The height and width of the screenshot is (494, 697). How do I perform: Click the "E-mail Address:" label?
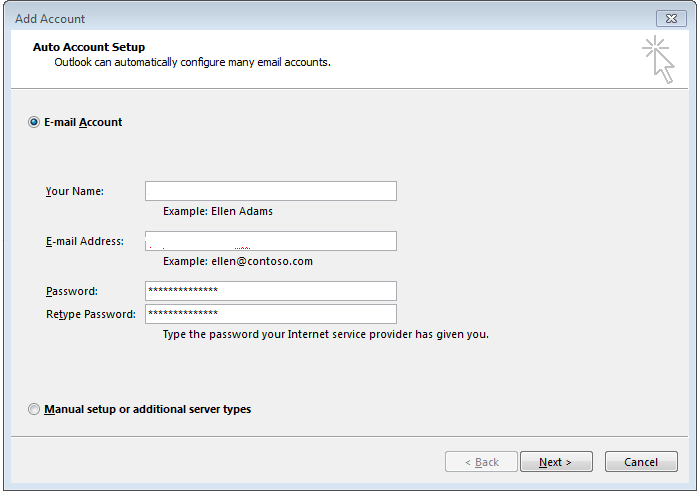tap(84, 241)
